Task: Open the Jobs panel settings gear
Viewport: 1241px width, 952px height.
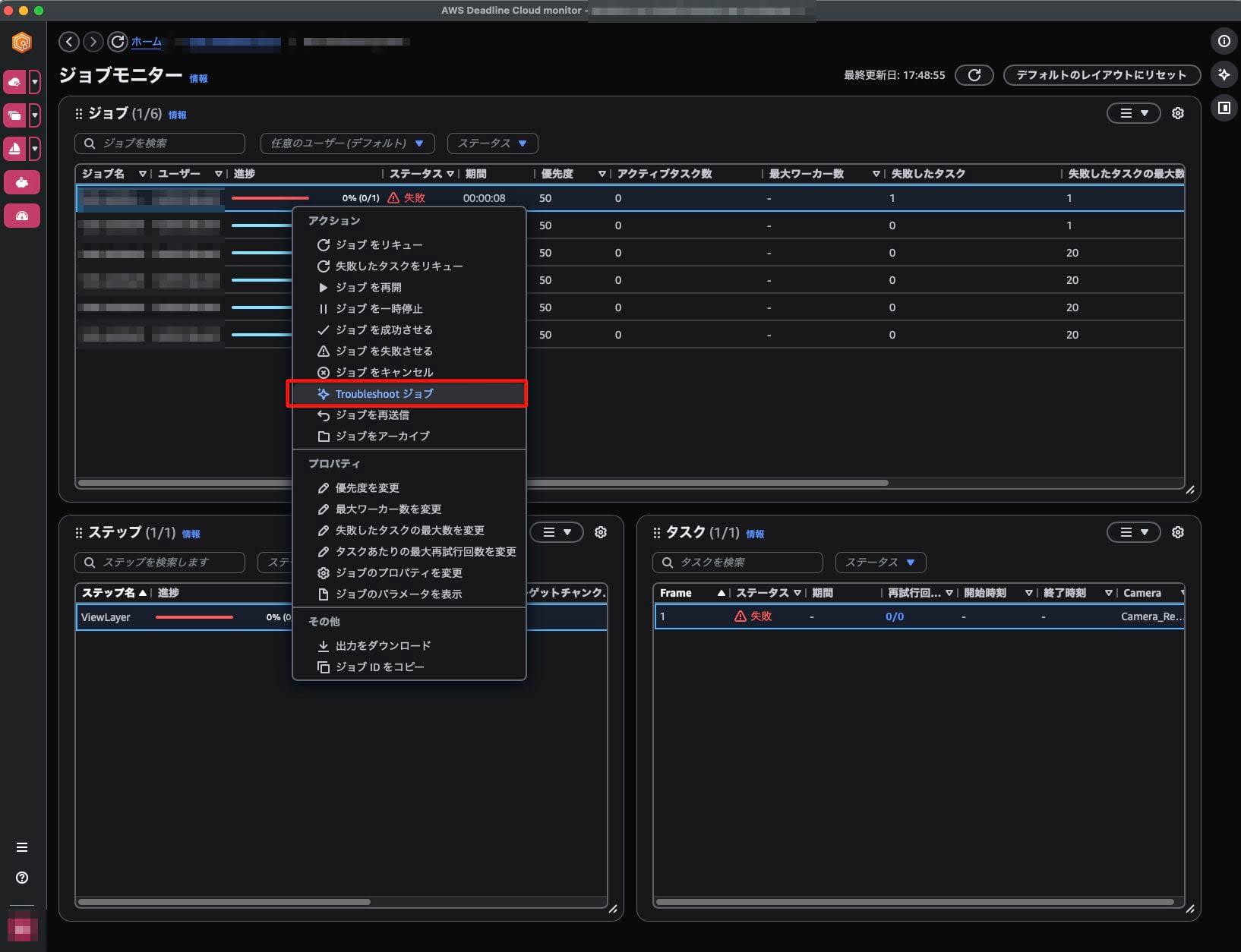Action: [x=1177, y=113]
